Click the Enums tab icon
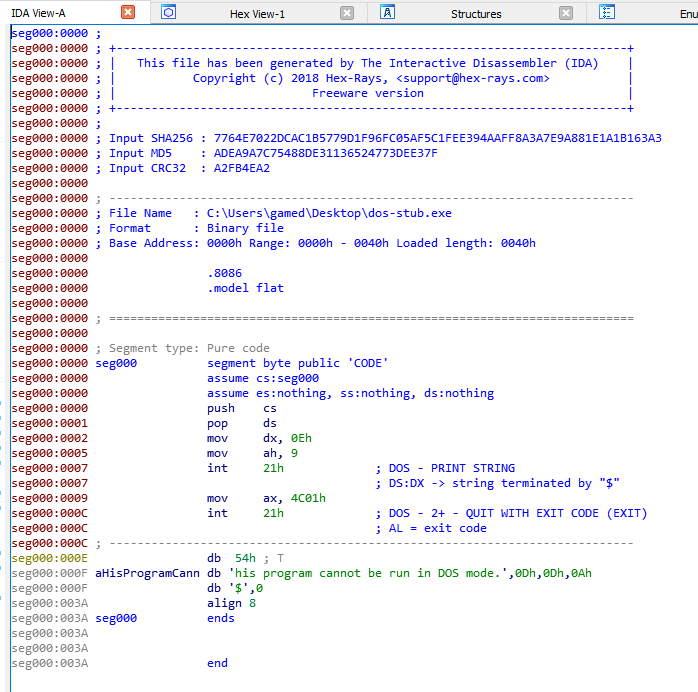 (607, 13)
